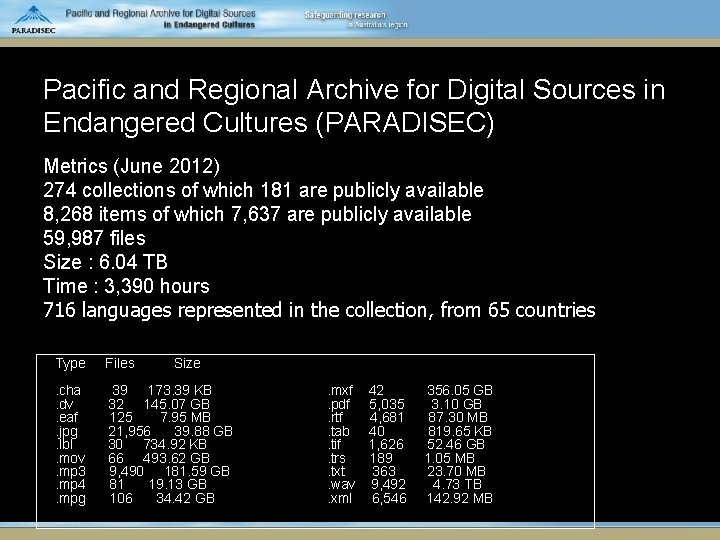Click the size value '52.46 GB'
Screen dimensions: 720x540
point(456,444)
